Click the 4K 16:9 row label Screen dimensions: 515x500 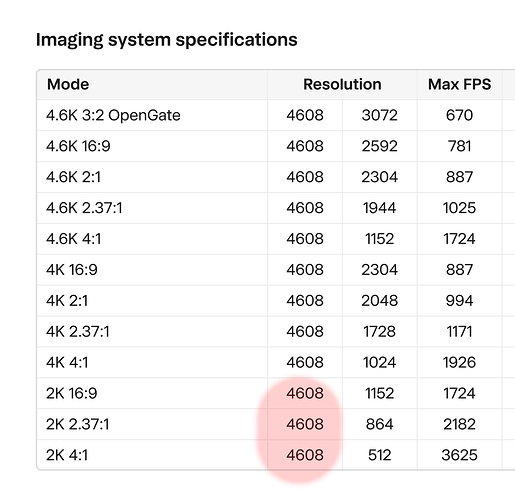click(x=72, y=270)
